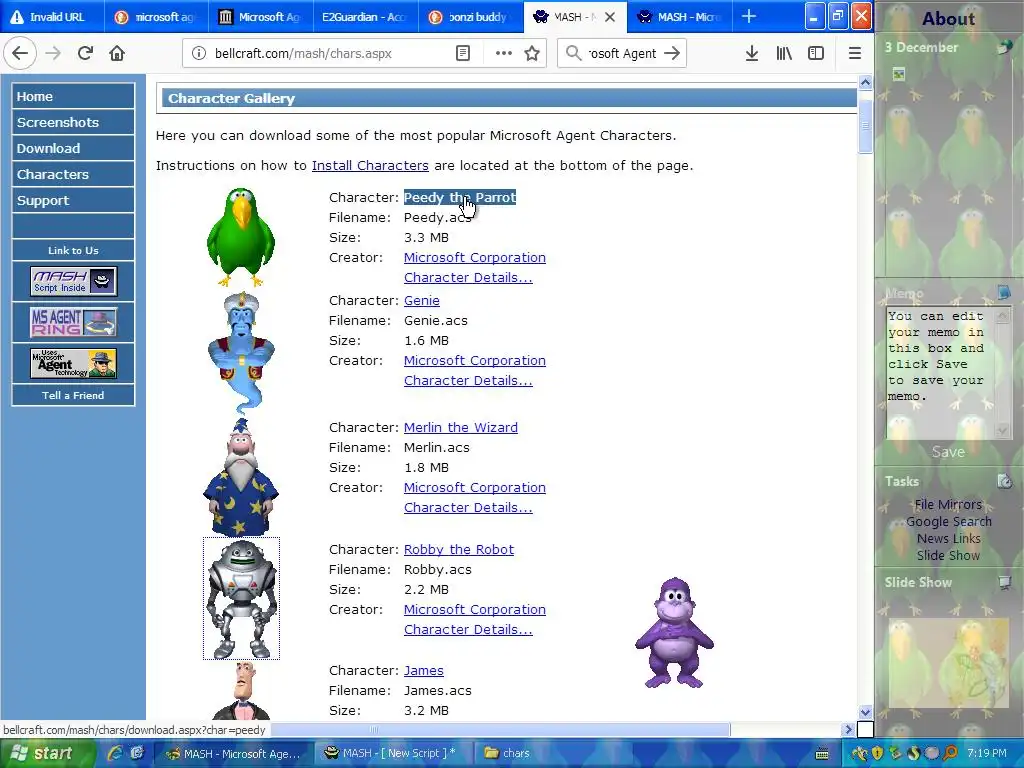Image resolution: width=1024 pixels, height=768 pixels.
Task: Open a new tab with the plus button
Action: point(749,16)
